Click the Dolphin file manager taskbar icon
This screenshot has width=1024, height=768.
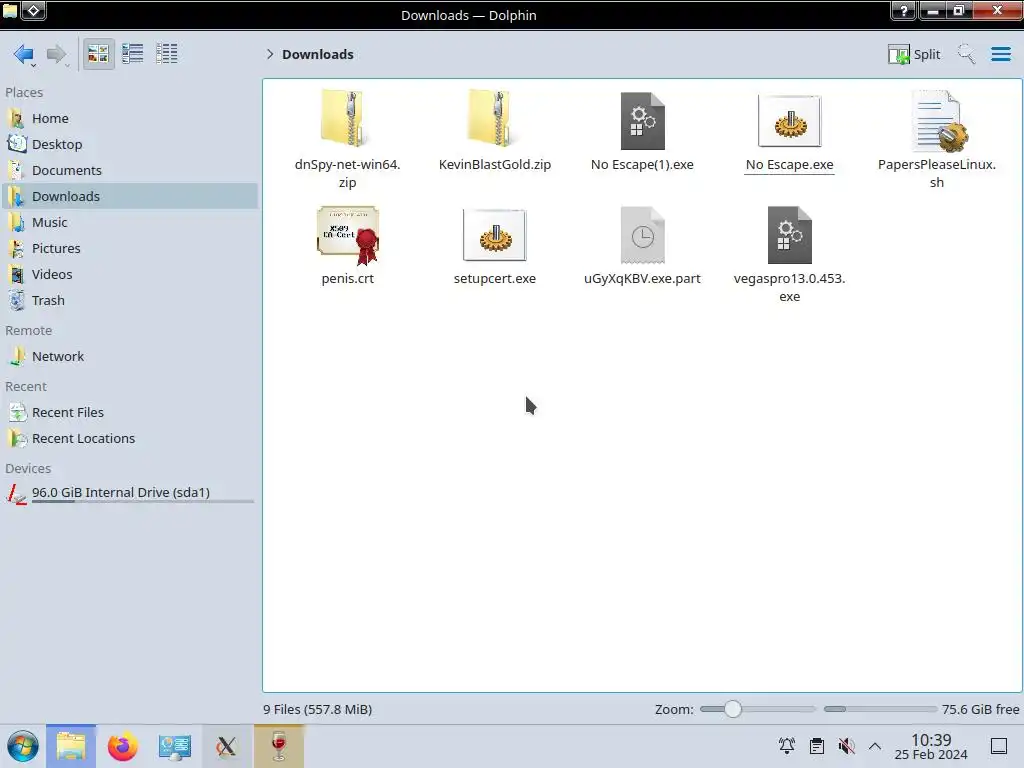(x=71, y=746)
